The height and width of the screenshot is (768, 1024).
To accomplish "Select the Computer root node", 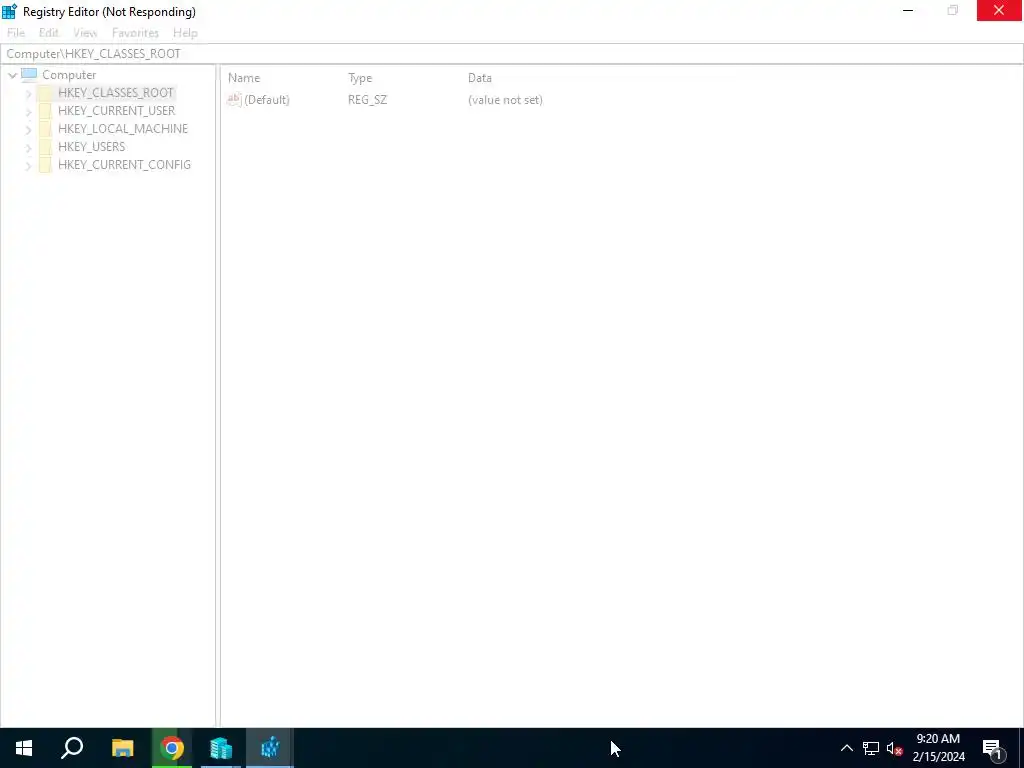I will point(69,74).
